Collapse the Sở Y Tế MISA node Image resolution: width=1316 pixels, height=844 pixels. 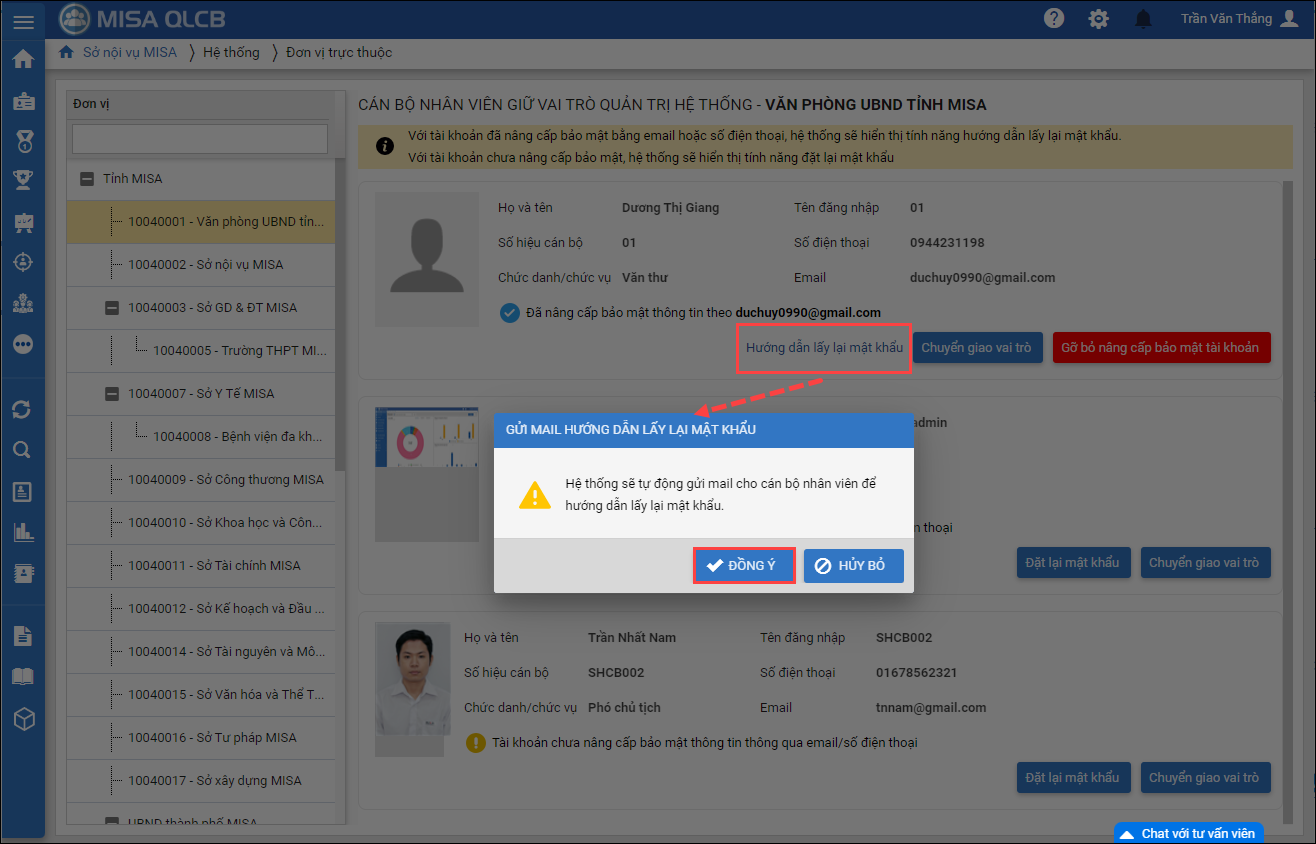click(112, 394)
